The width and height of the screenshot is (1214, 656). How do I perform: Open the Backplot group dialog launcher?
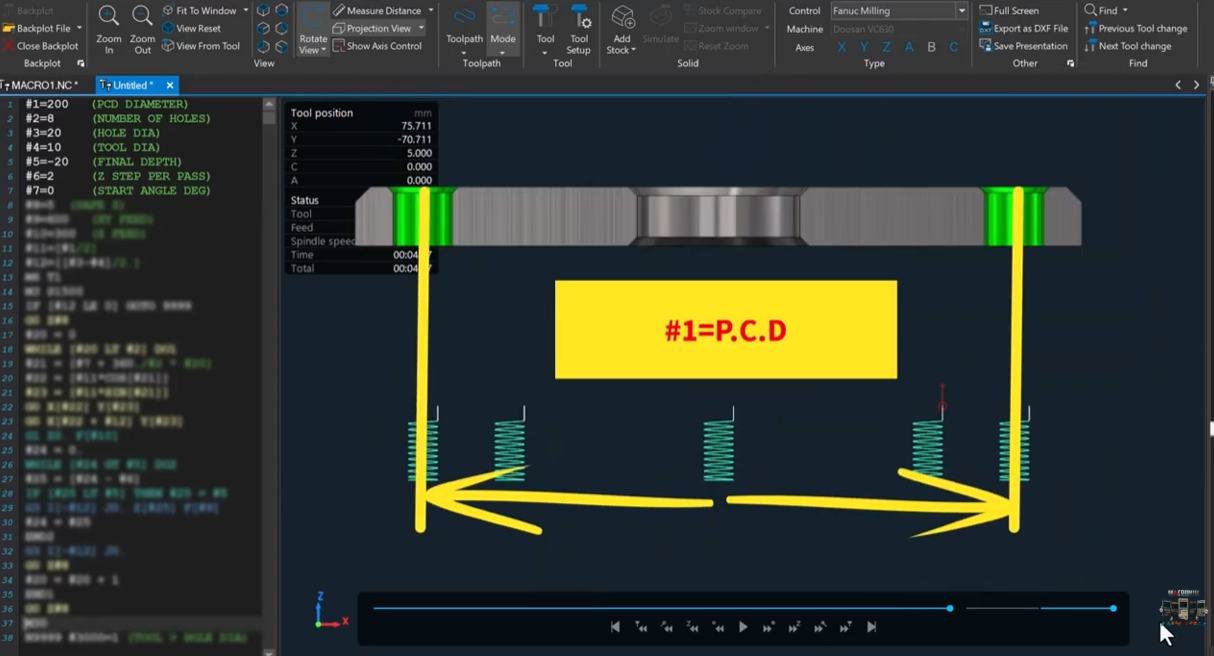[81, 63]
